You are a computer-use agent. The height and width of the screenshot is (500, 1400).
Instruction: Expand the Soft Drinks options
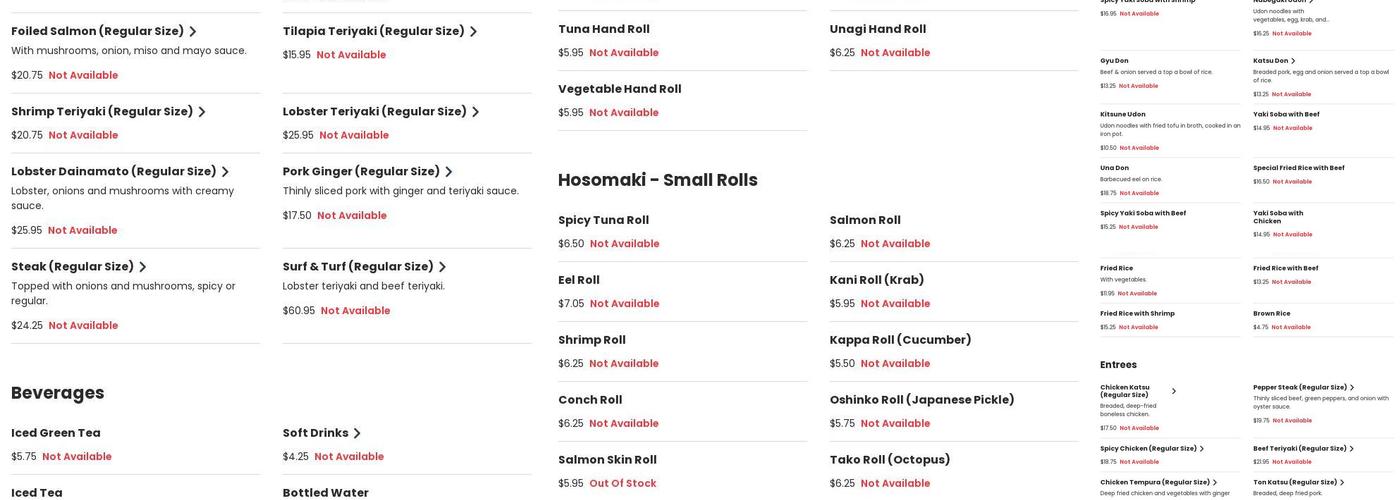(x=357, y=434)
